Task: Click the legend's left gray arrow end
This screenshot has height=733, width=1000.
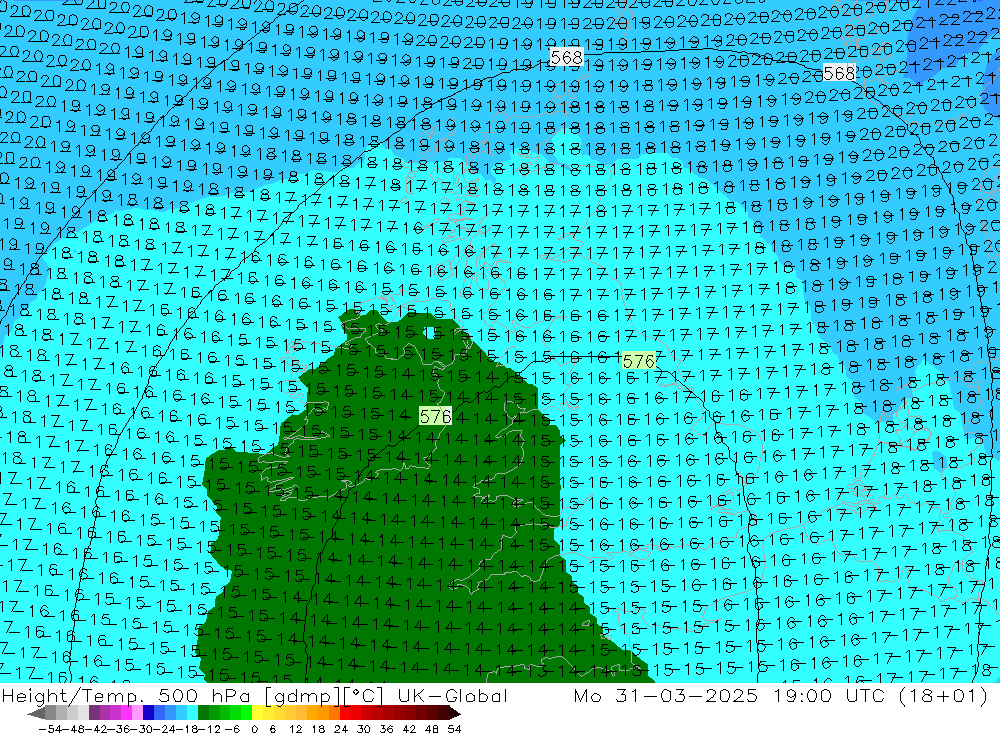Action: tap(36, 713)
